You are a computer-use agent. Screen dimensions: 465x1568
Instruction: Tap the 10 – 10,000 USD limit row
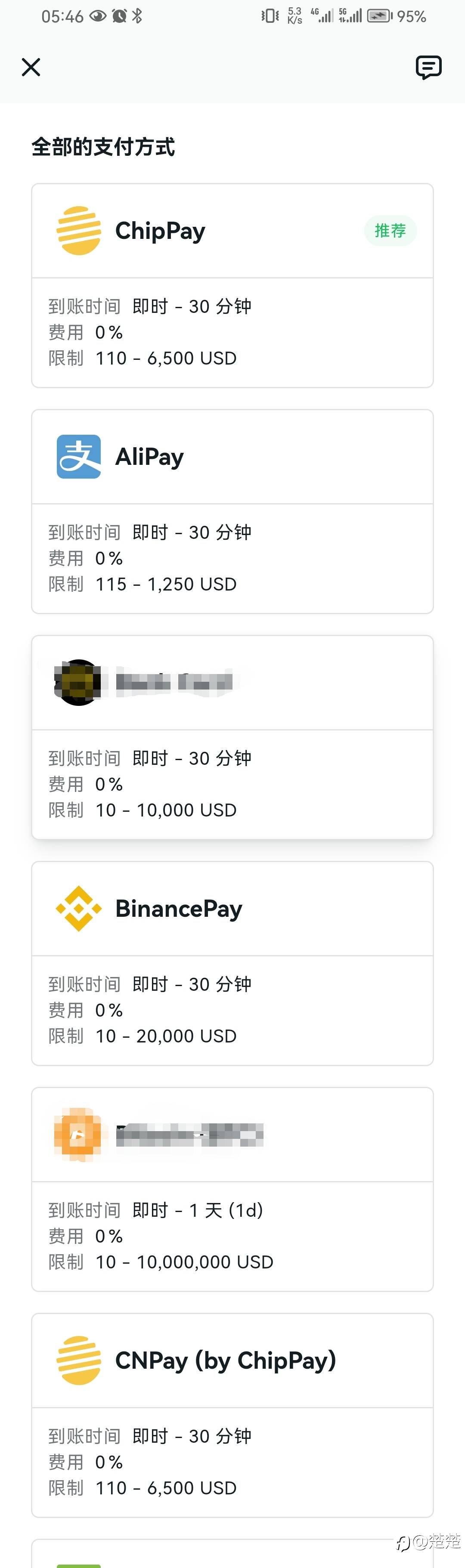(166, 810)
